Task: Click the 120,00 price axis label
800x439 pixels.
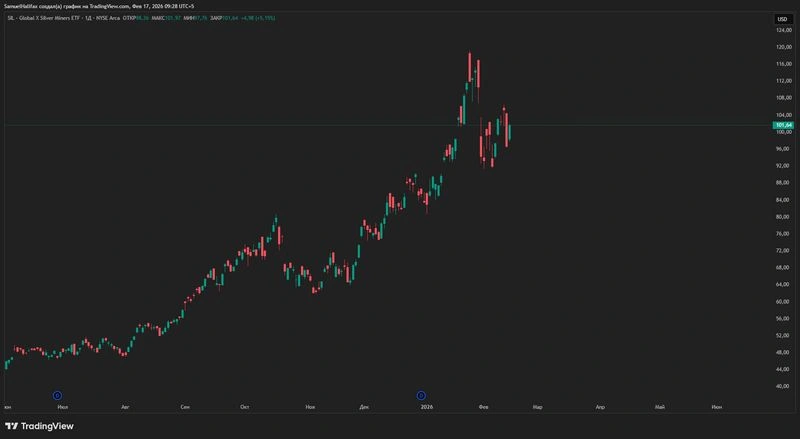Action: click(x=784, y=47)
